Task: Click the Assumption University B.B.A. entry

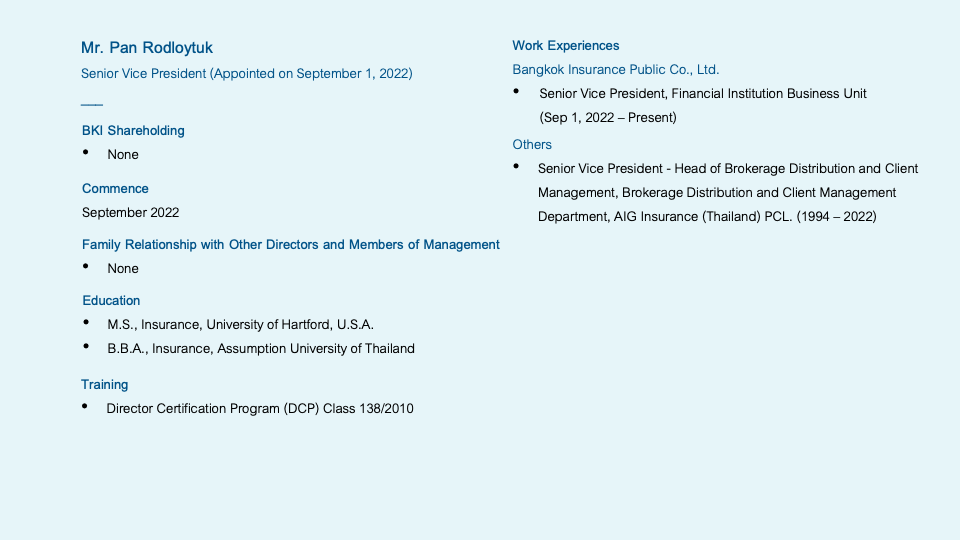Action: (x=260, y=348)
